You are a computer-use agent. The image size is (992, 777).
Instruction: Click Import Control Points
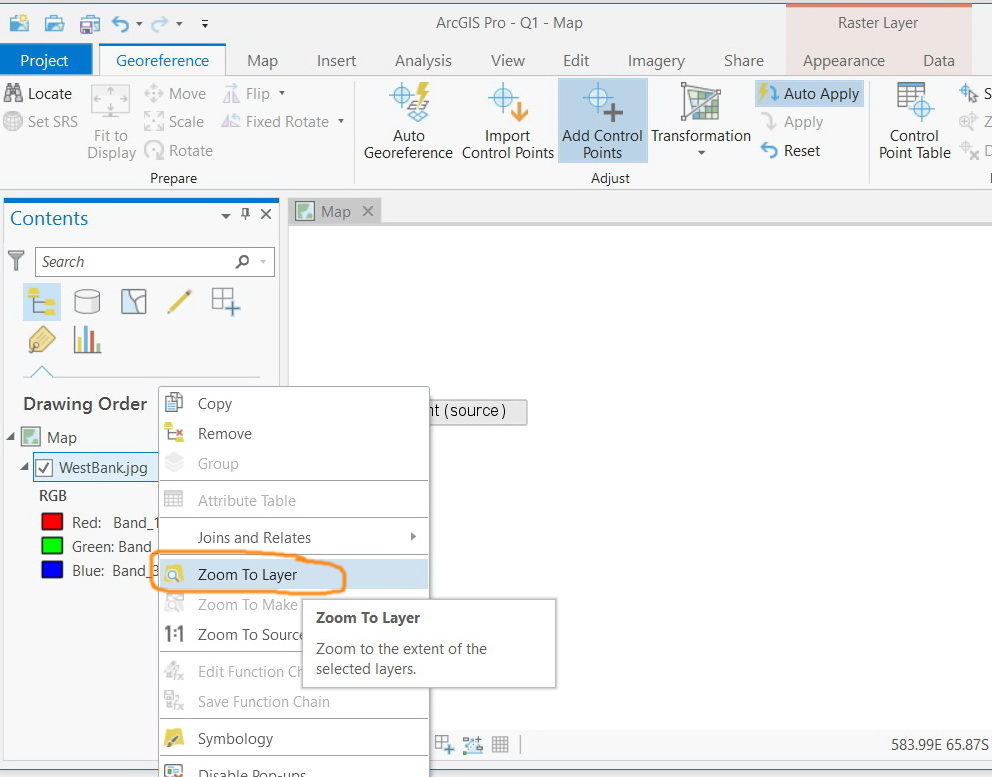(507, 121)
